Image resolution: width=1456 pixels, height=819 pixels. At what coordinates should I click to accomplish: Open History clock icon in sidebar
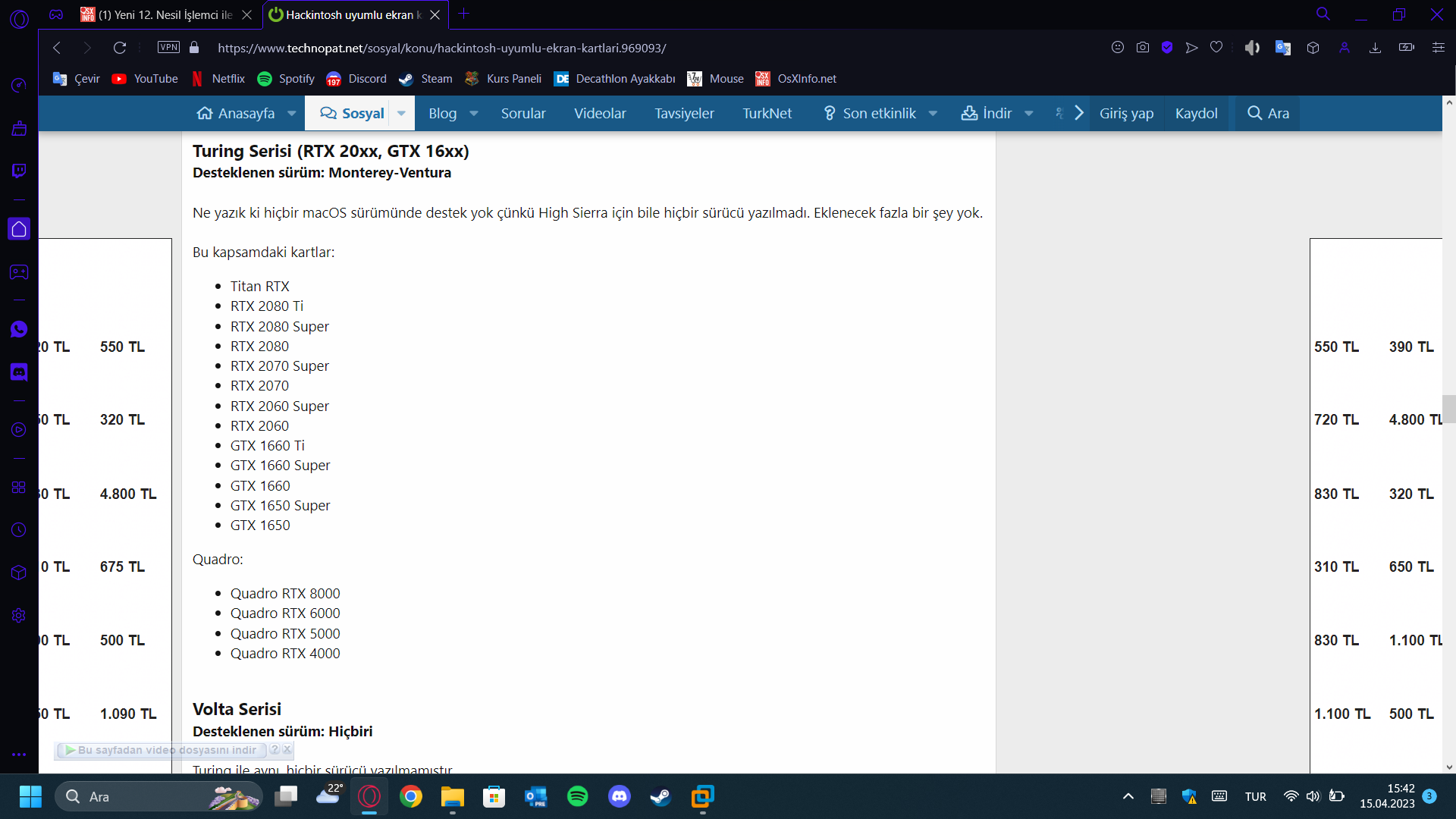tap(19, 530)
